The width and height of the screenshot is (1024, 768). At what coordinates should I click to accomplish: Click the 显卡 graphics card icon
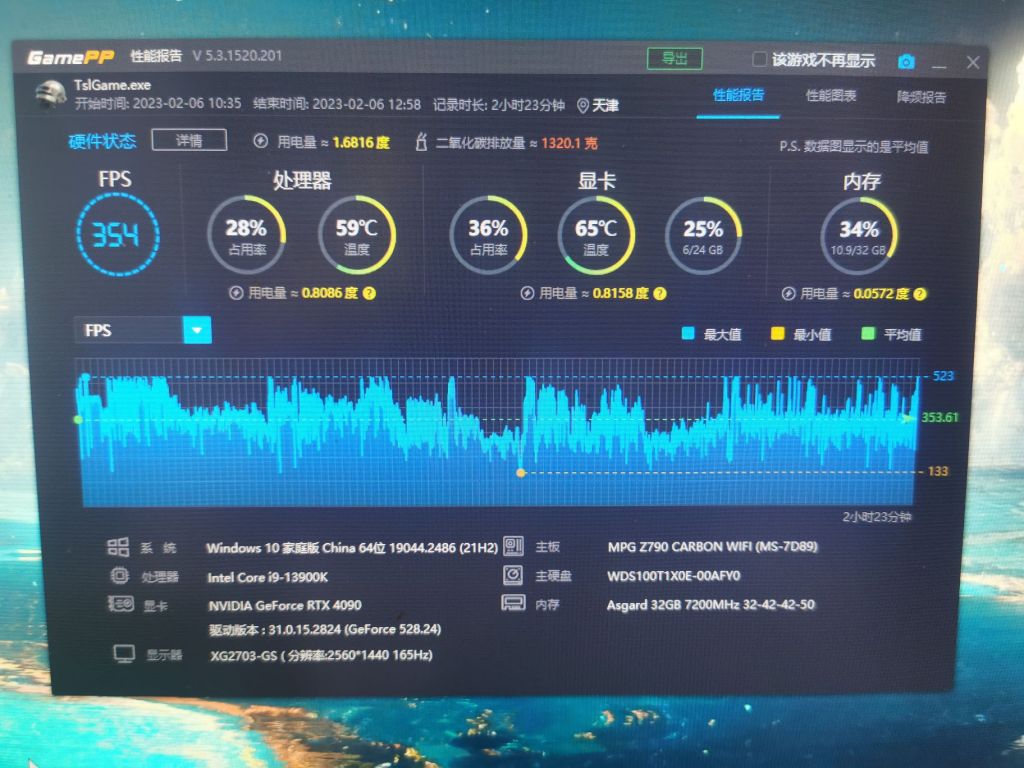pyautogui.click(x=120, y=605)
